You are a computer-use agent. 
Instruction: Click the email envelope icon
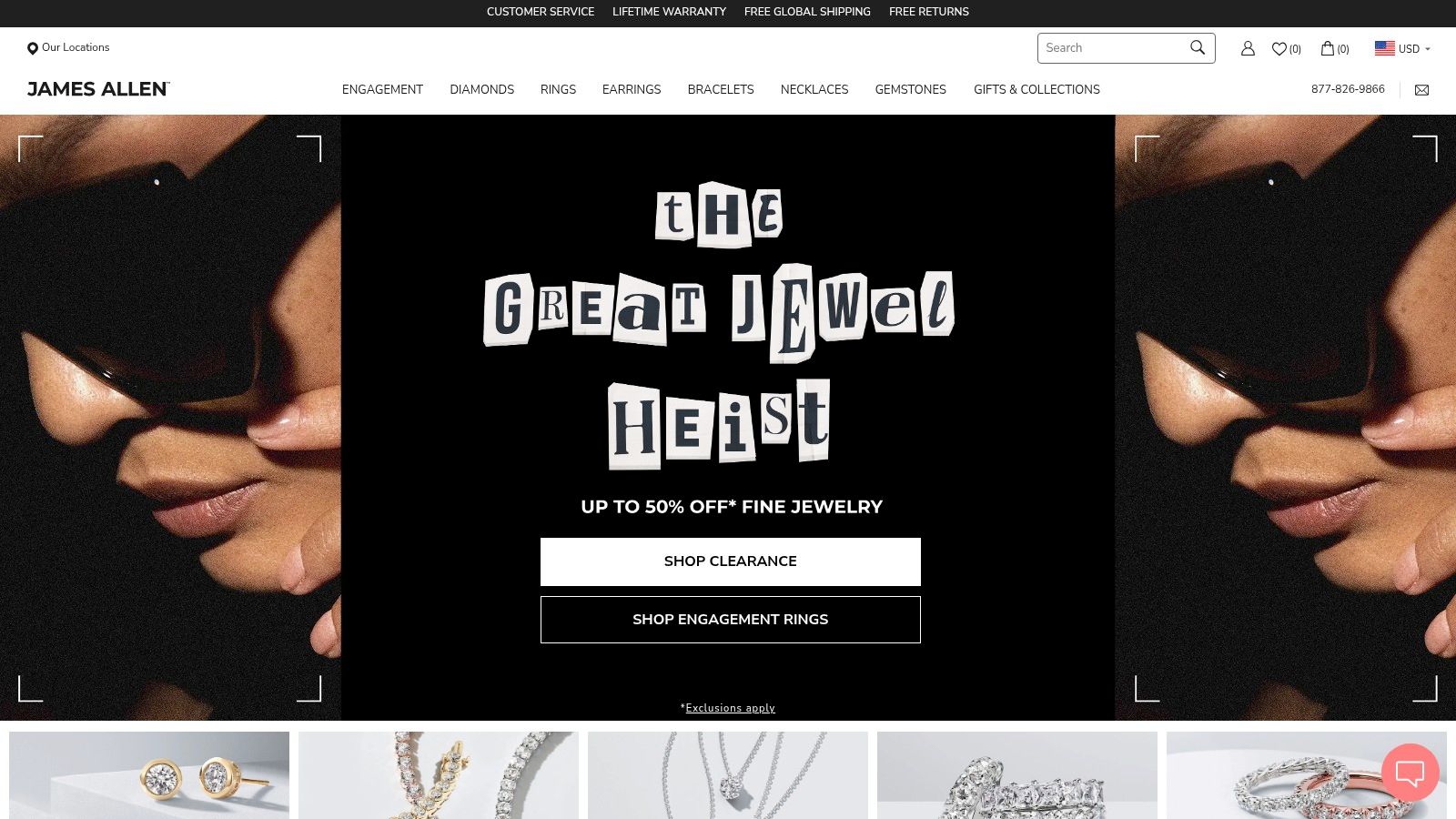tap(1421, 89)
